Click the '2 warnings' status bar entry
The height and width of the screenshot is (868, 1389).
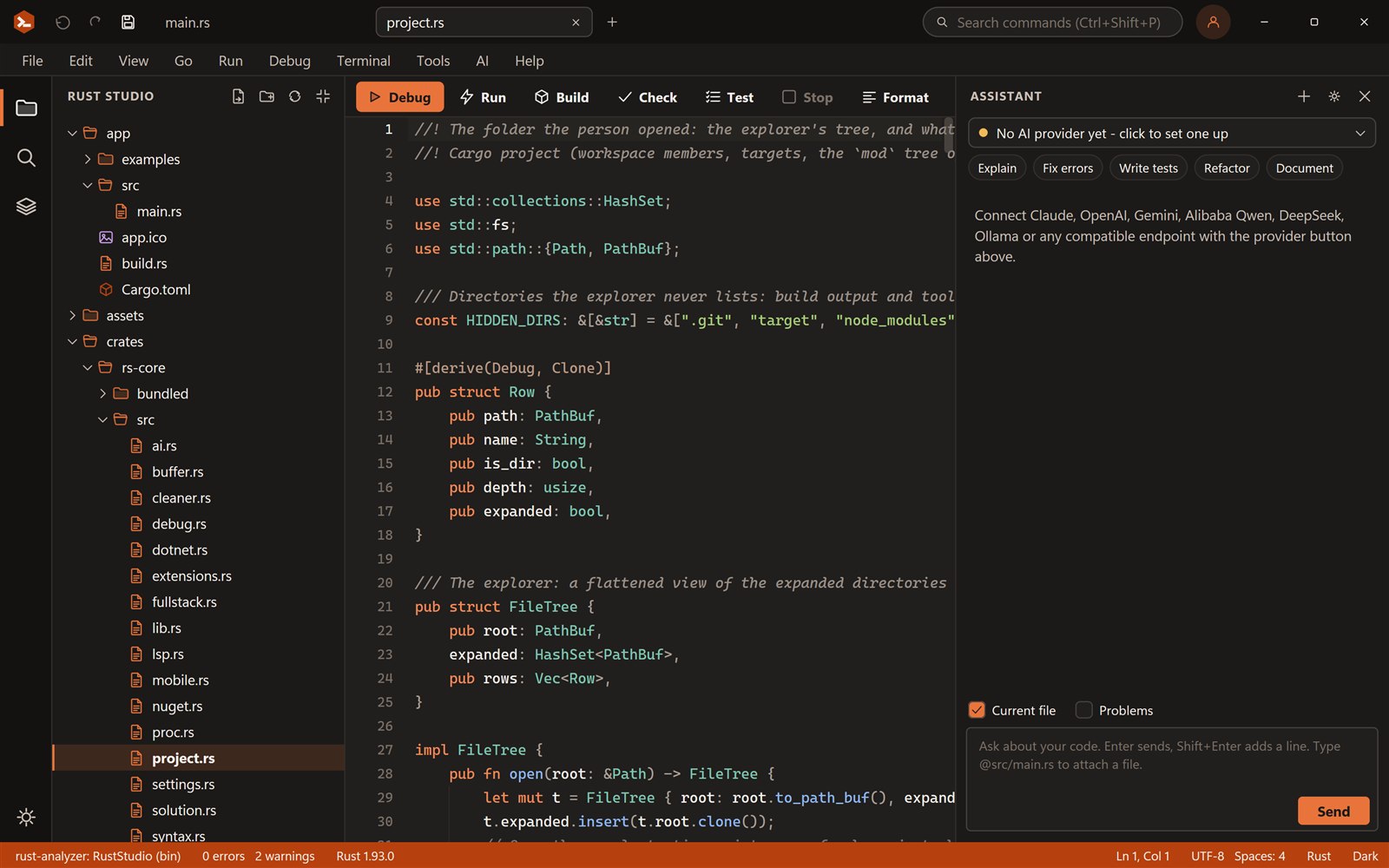(285, 856)
